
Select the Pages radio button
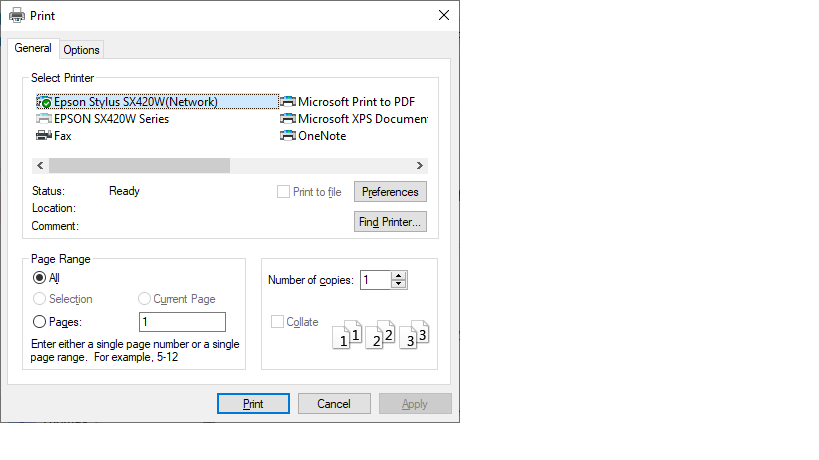point(40,322)
